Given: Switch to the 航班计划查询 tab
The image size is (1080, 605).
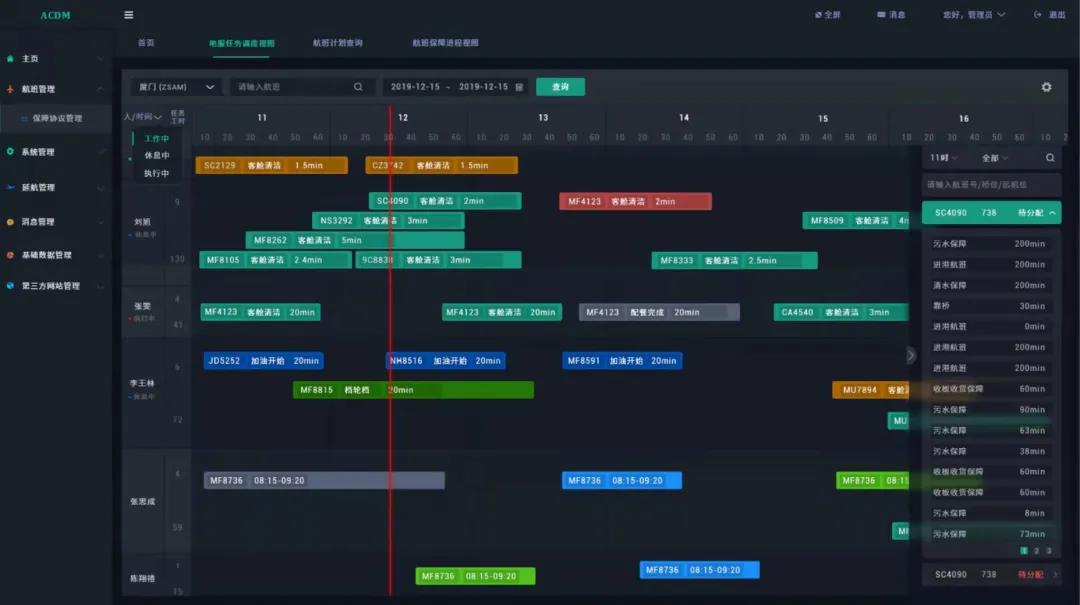Looking at the screenshot, I should click(337, 43).
